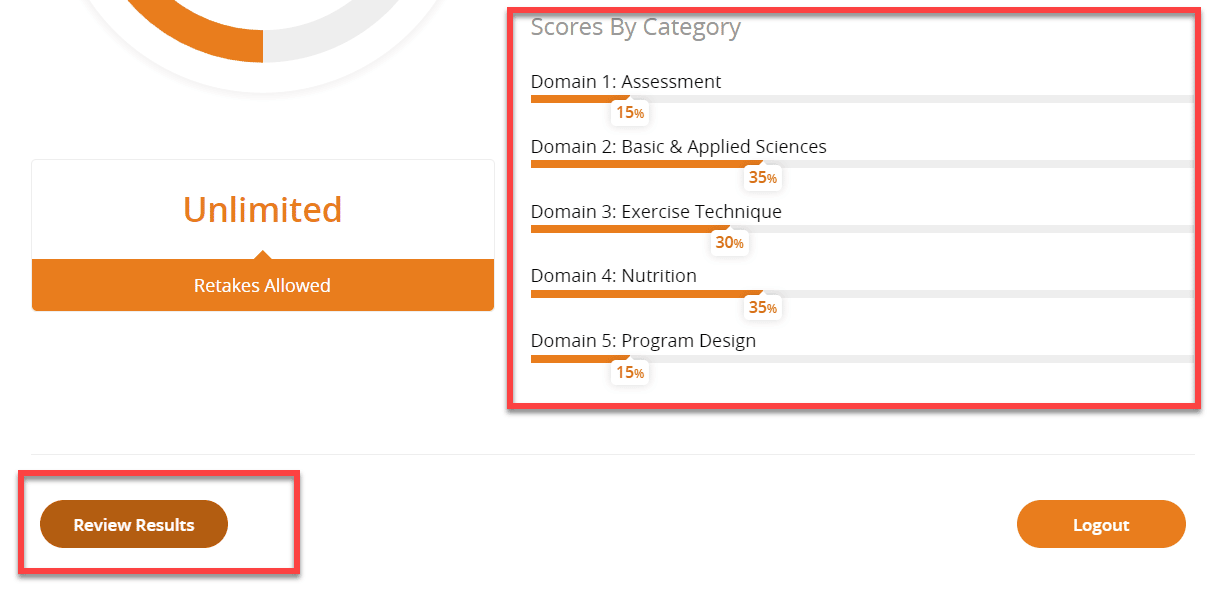Click the Scores By Category heading

point(635,27)
